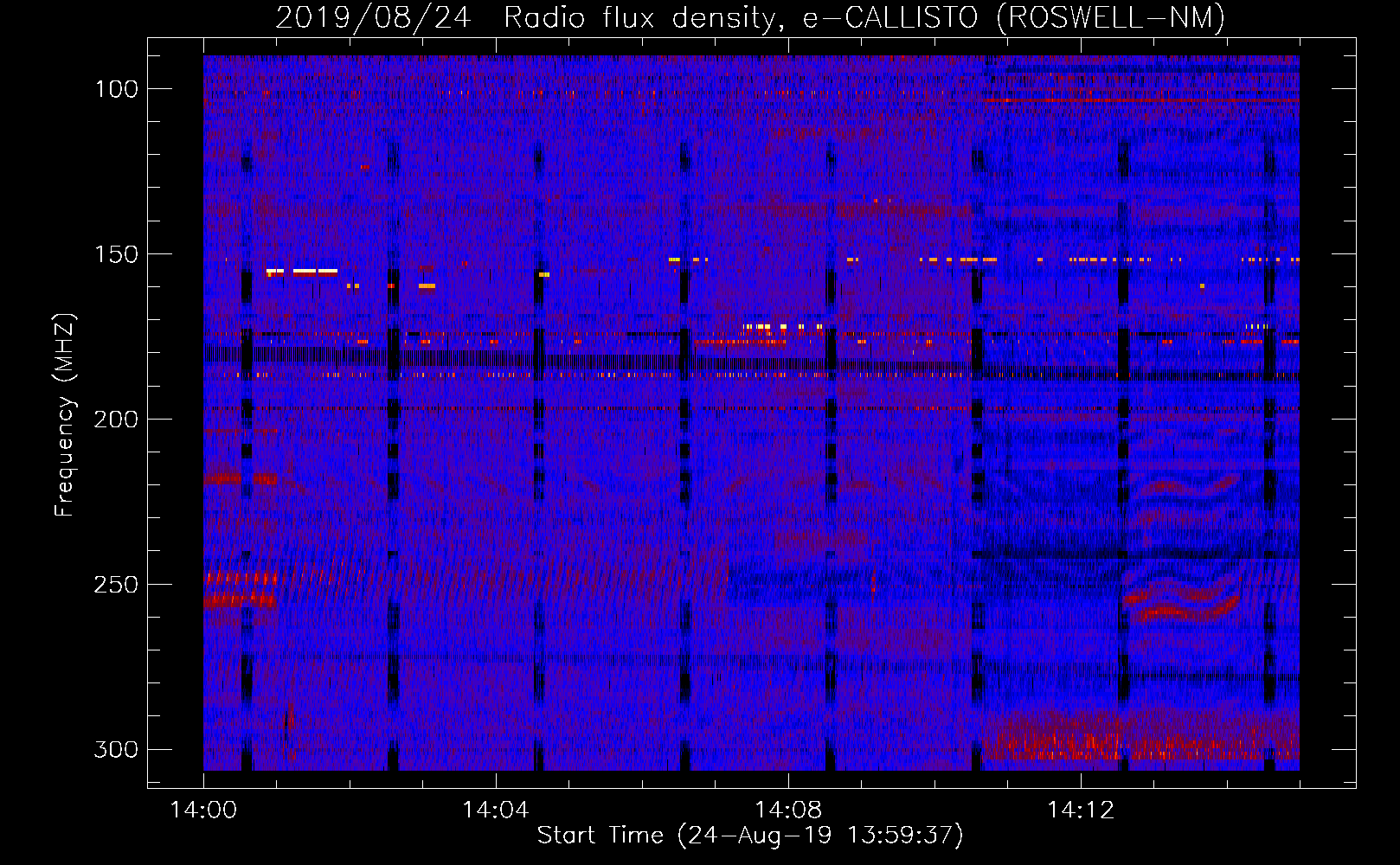Click the 14:00 time tick label
This screenshot has width=1400, height=865.
203,811
